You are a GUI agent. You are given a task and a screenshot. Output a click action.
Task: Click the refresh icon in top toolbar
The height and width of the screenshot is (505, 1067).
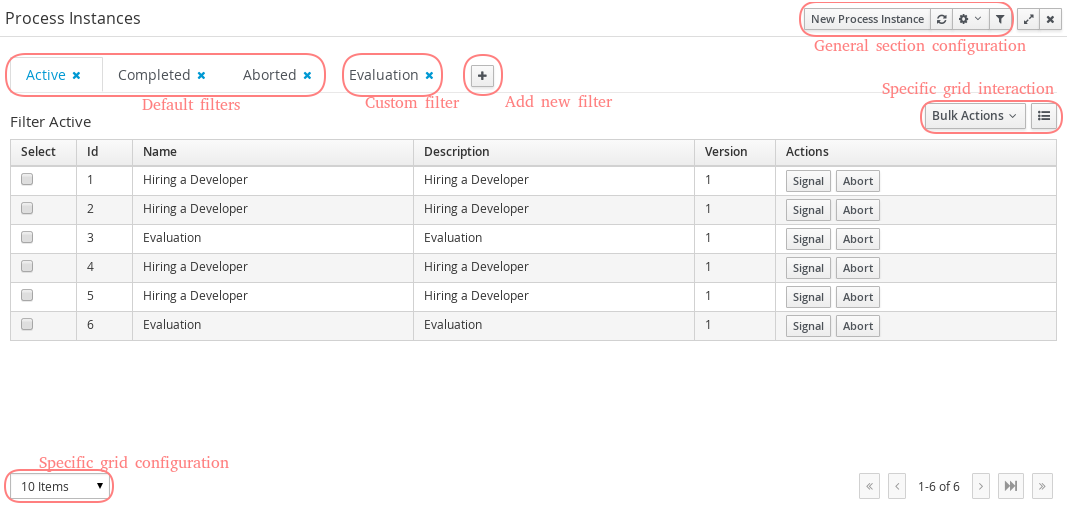(941, 19)
